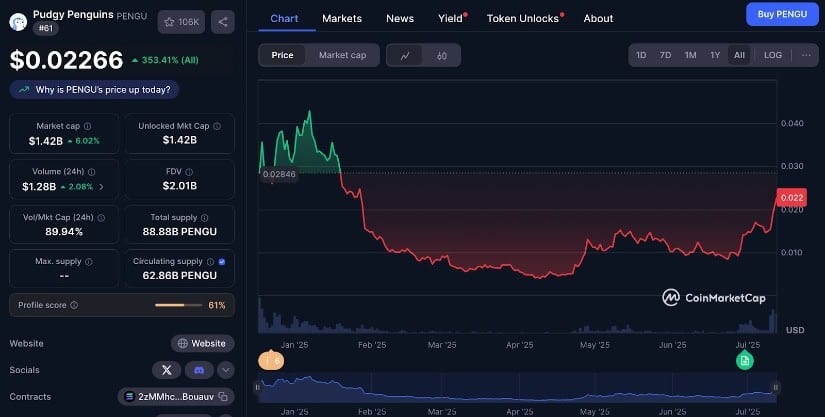
Task: Copy the contract address with copy icon
Action: click(x=223, y=397)
